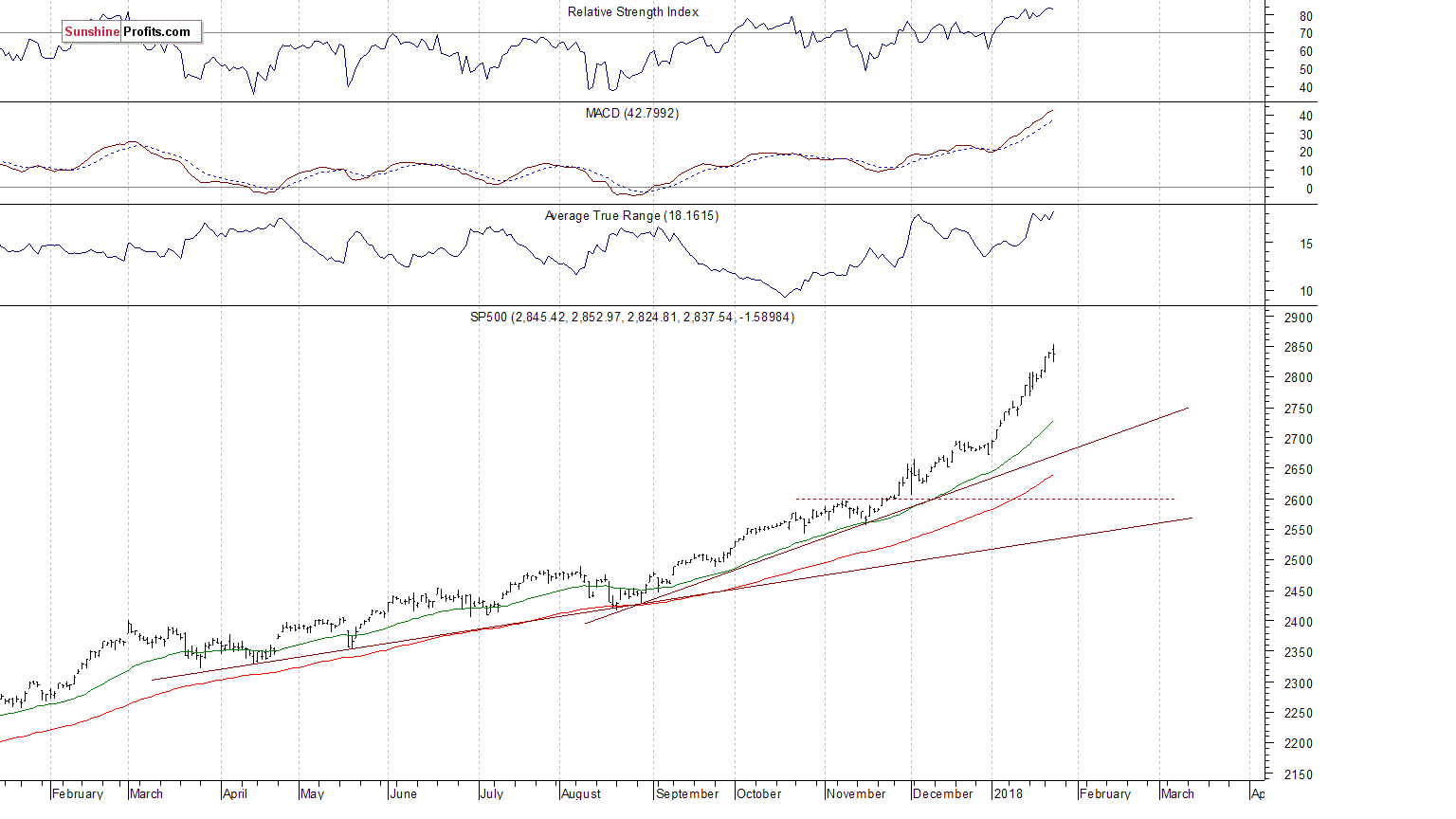Click the RSI 60 scale label
This screenshot has height=819, width=1456.
[x=1306, y=52]
